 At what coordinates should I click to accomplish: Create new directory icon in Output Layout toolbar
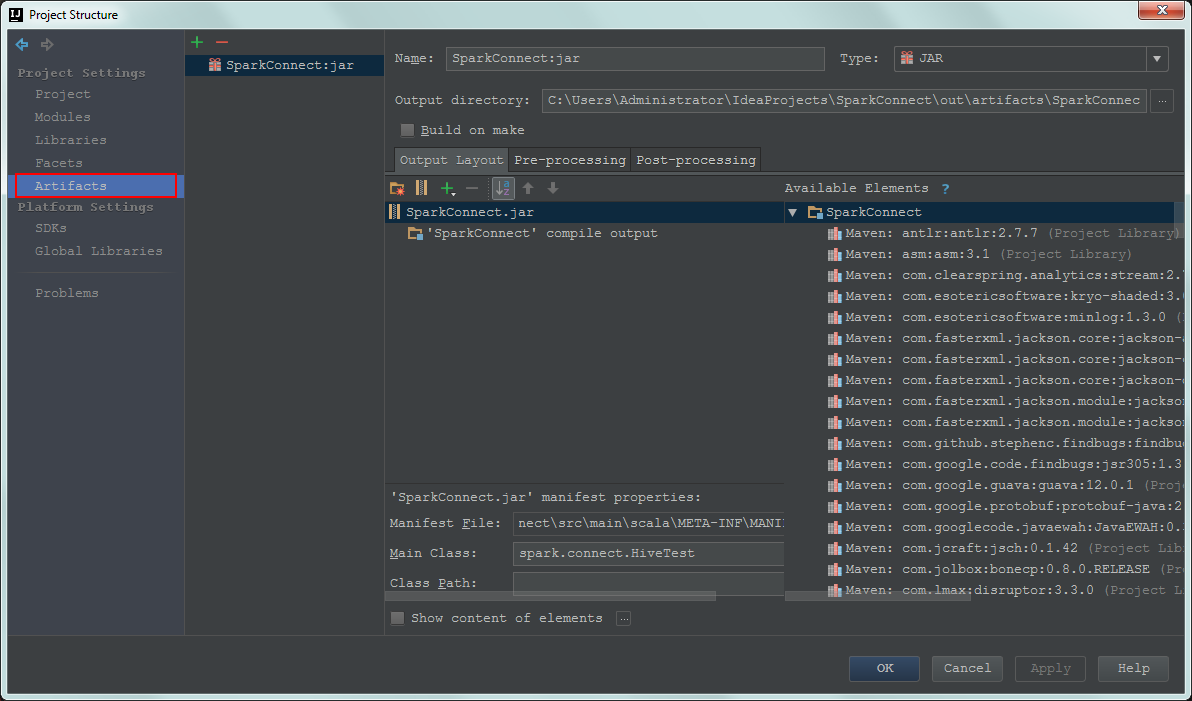point(397,189)
